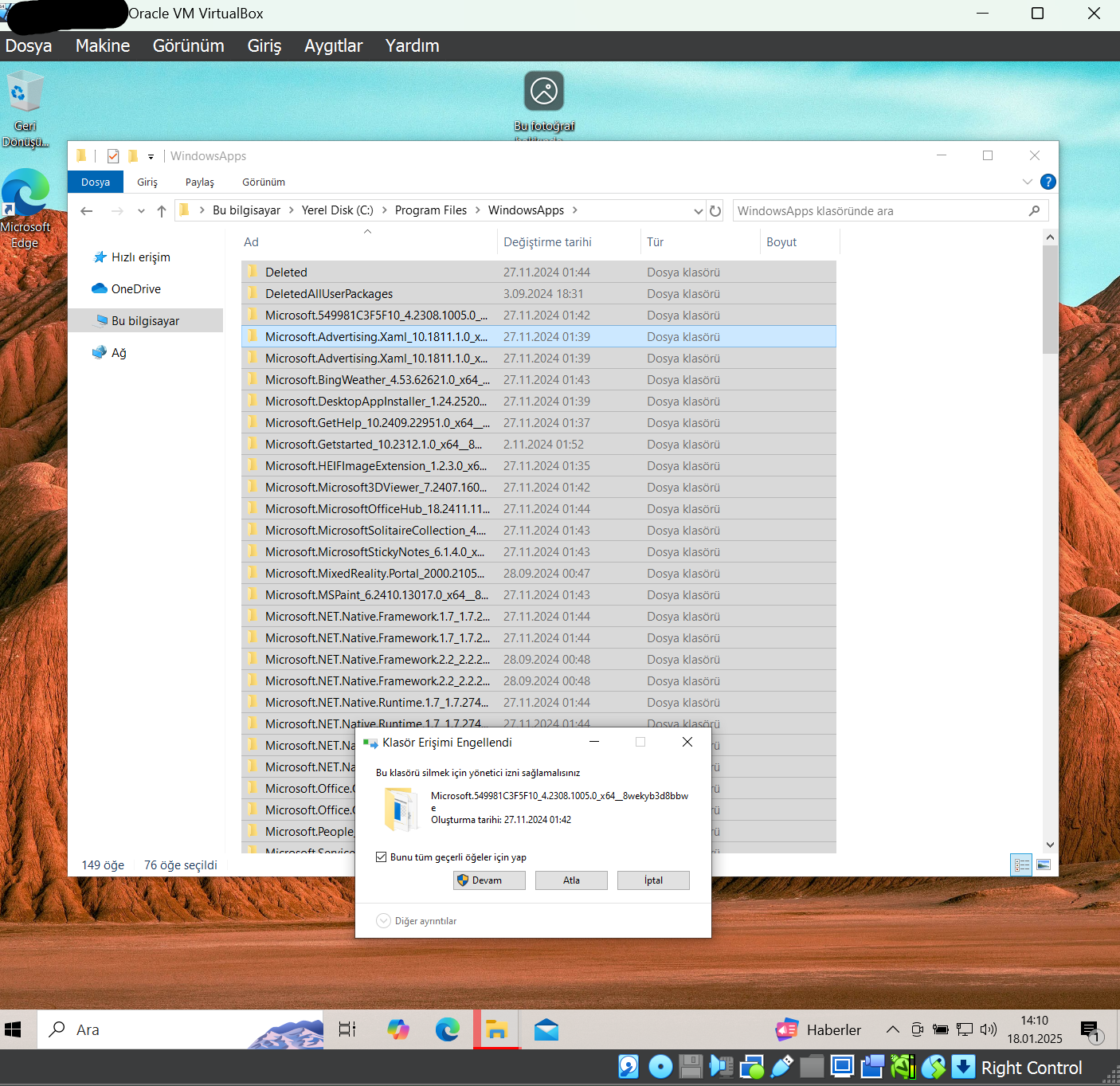Select the Microsoft.MSPaint folder row

coord(538,595)
